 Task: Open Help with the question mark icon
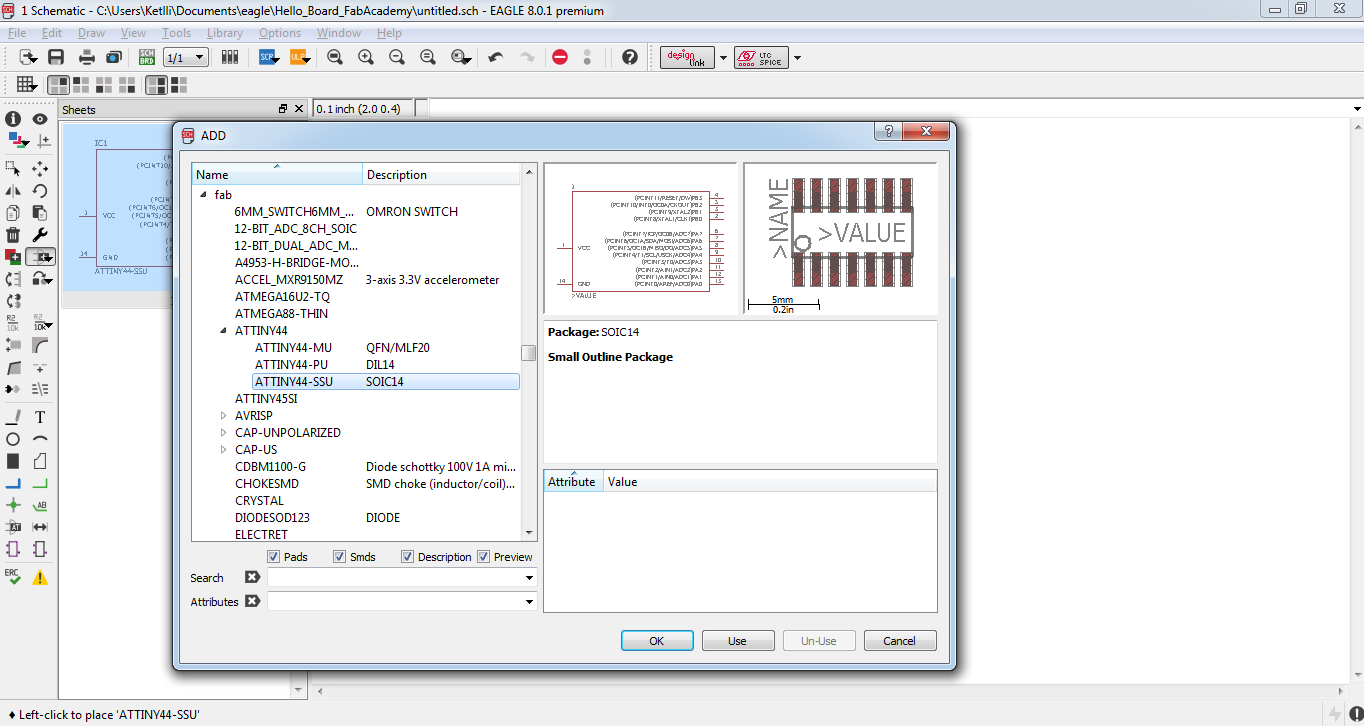click(629, 57)
